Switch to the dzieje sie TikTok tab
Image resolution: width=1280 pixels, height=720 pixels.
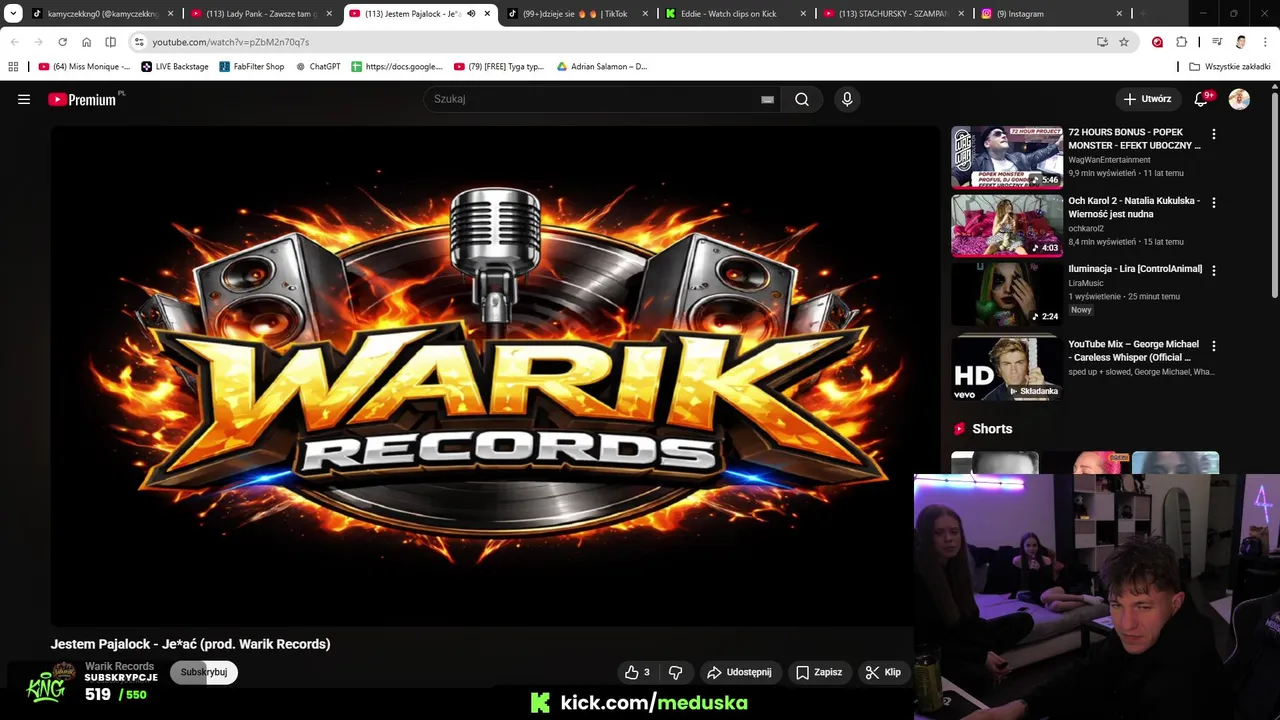coord(577,14)
